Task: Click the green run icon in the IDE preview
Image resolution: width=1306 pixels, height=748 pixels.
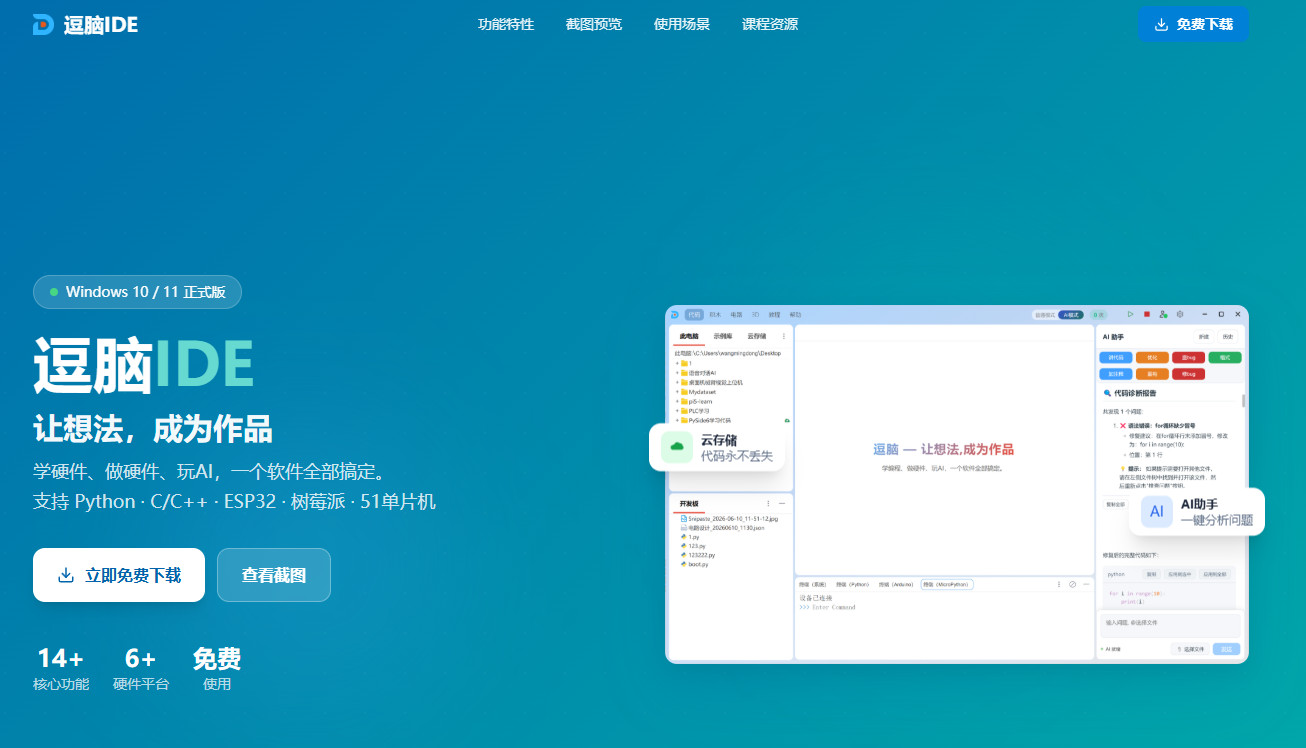Action: click(x=1130, y=314)
